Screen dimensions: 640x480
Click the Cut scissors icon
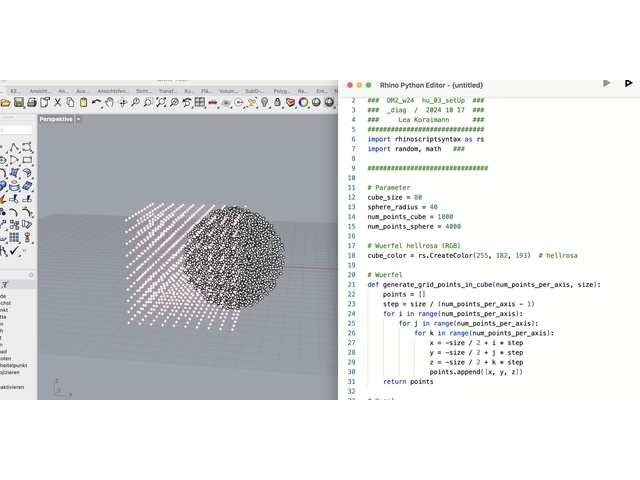tap(58, 102)
